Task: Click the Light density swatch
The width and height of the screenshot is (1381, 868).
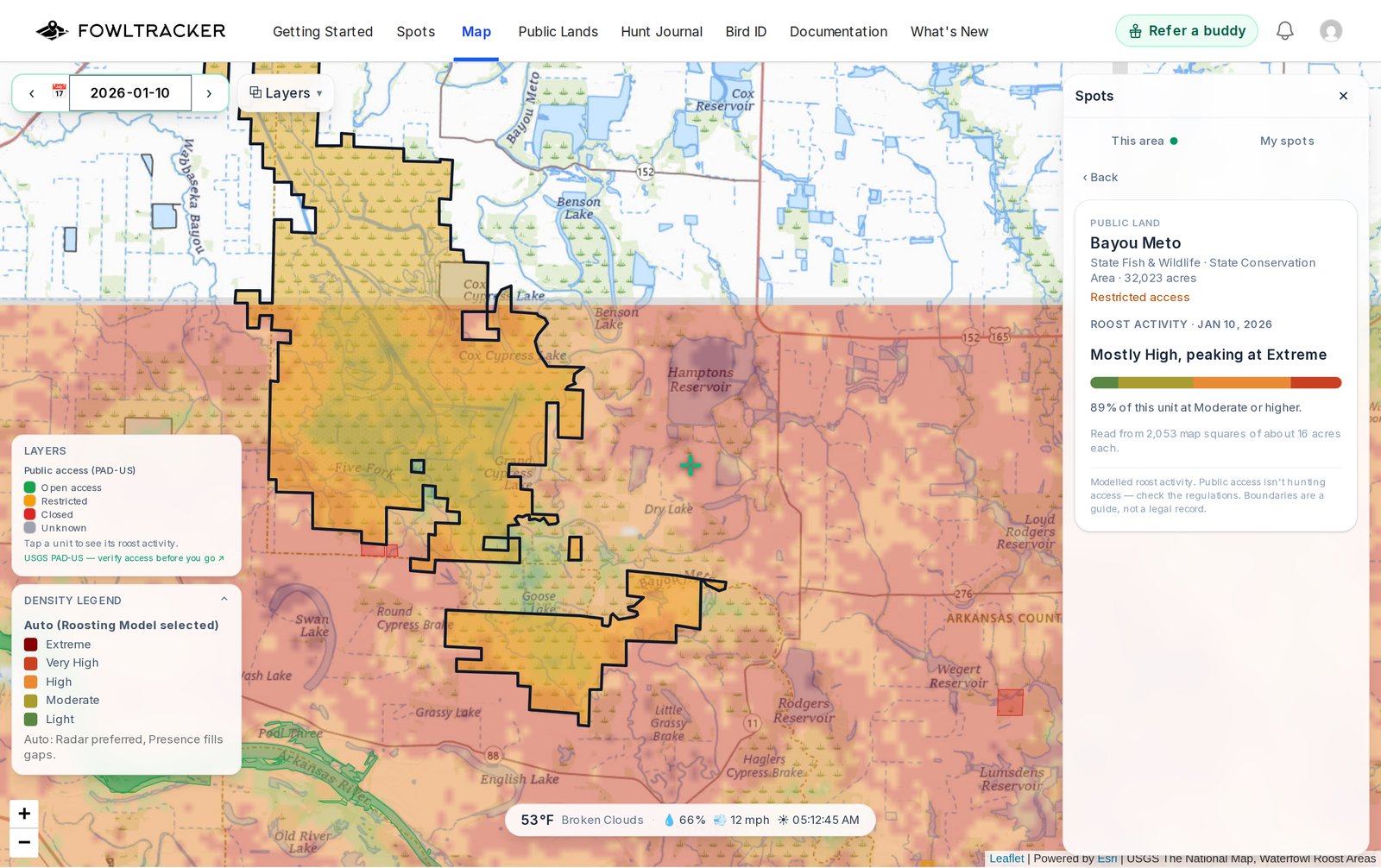Action: point(31,719)
